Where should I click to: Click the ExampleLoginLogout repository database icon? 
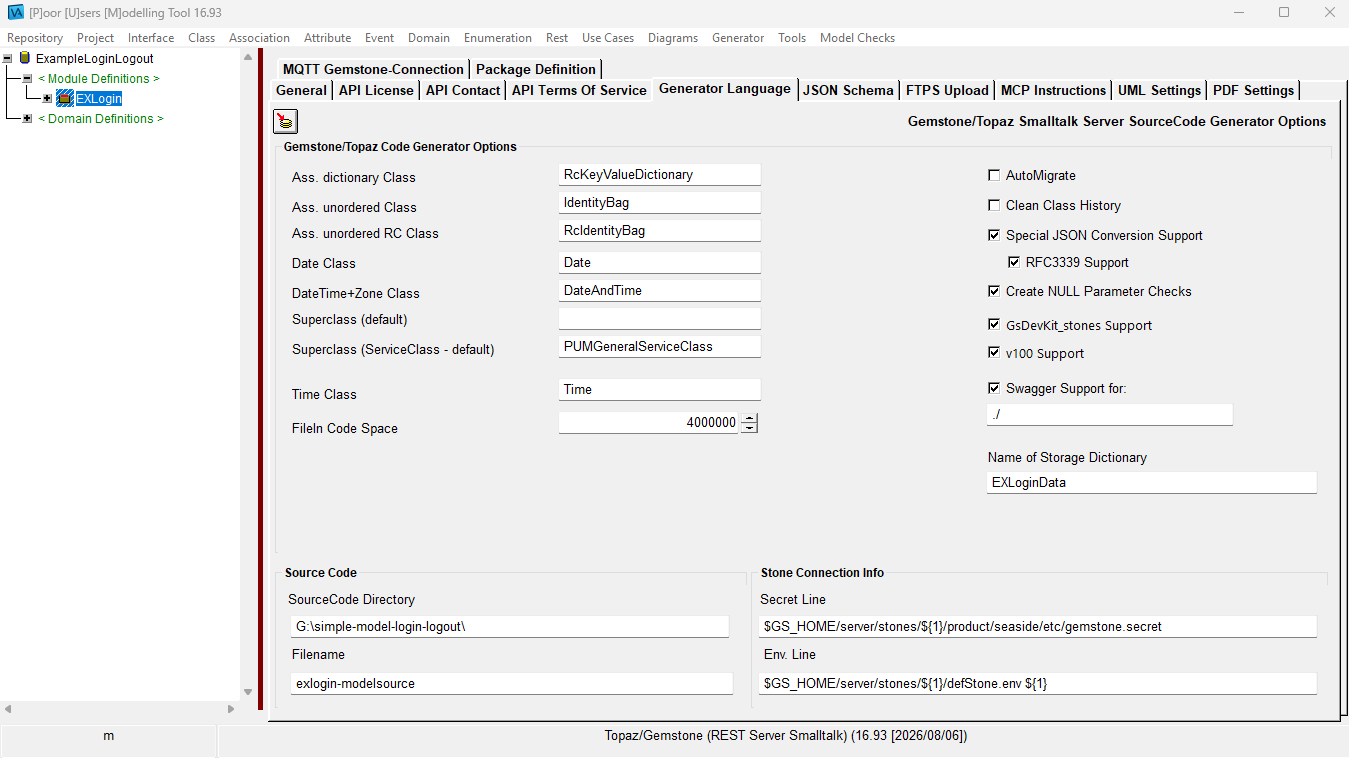tap(25, 58)
